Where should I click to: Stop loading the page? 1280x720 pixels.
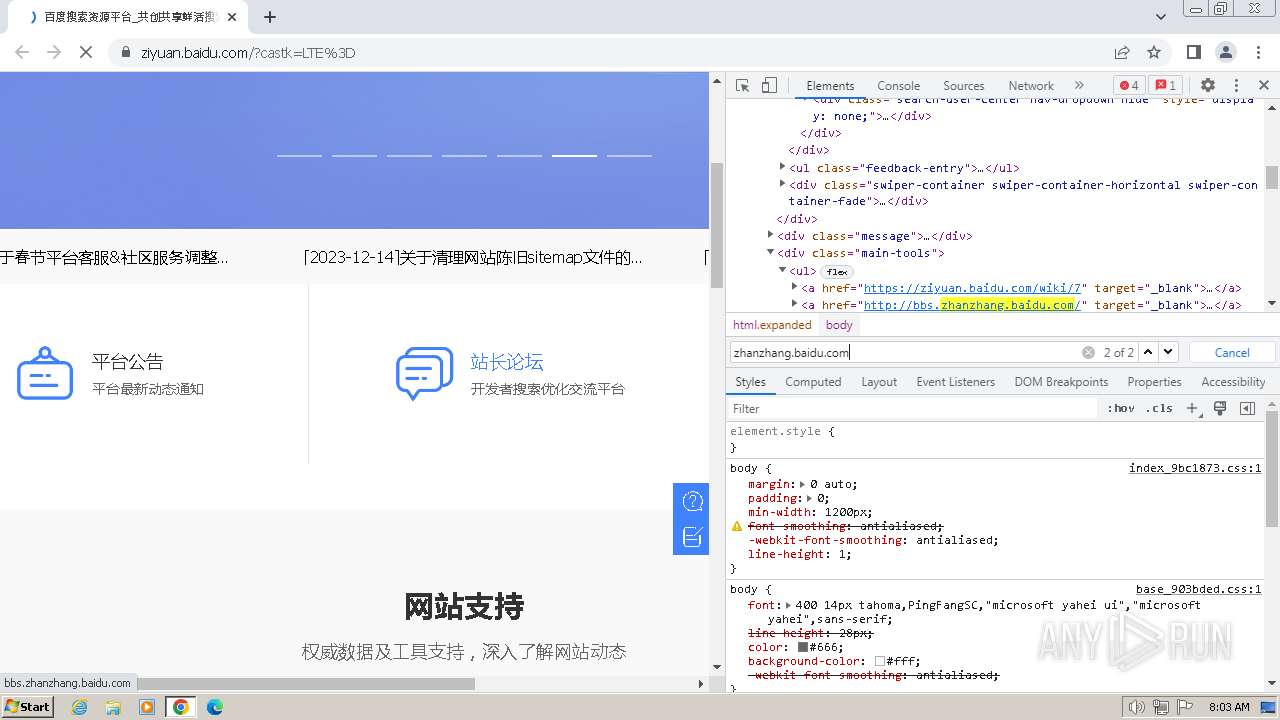pyautogui.click(x=86, y=52)
